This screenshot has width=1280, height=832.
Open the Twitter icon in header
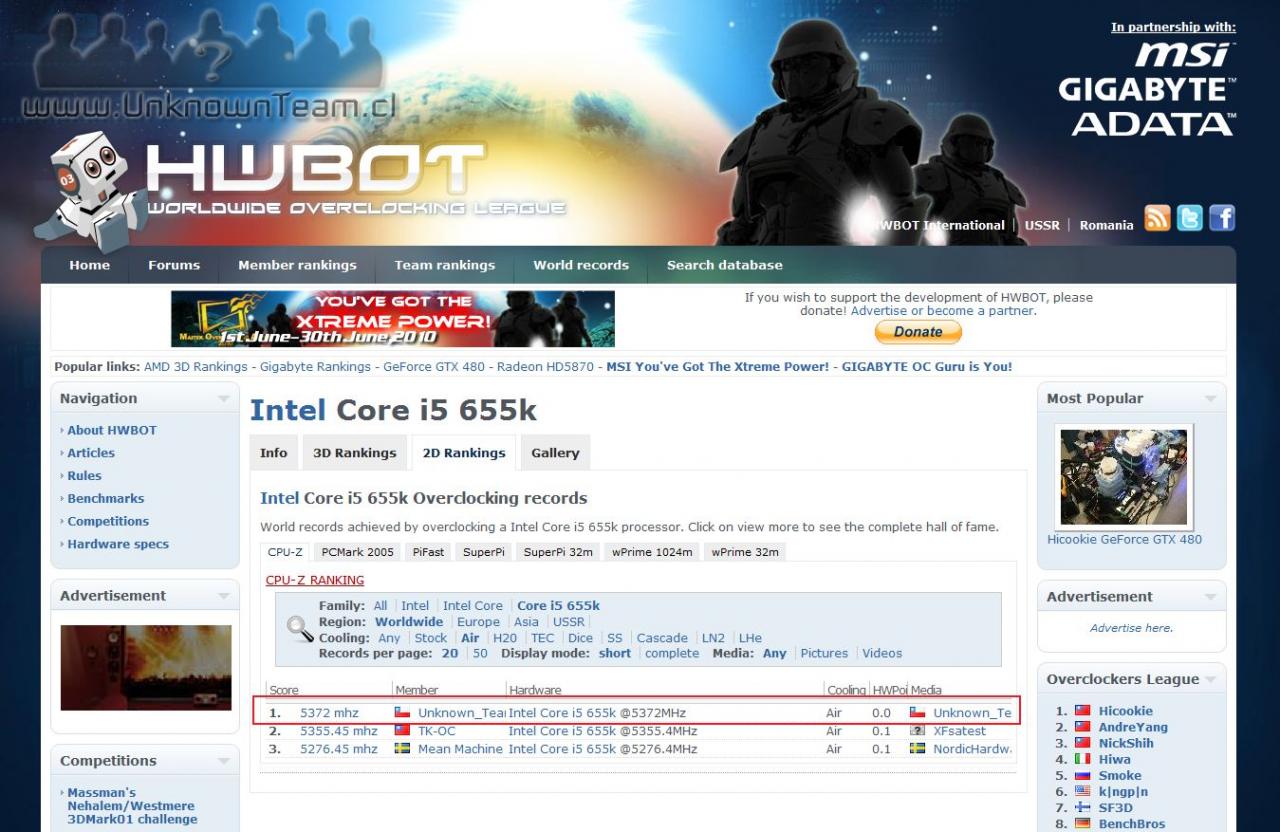(1189, 218)
